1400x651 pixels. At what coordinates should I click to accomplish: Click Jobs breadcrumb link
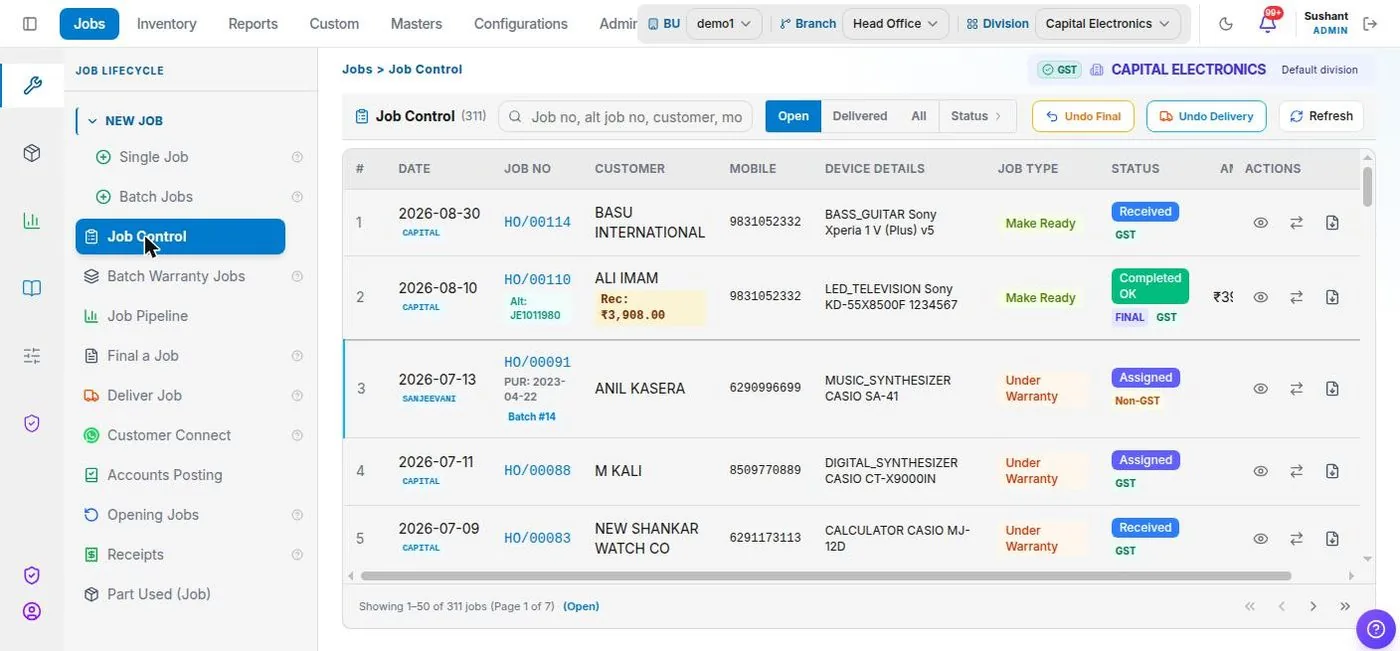tap(357, 69)
